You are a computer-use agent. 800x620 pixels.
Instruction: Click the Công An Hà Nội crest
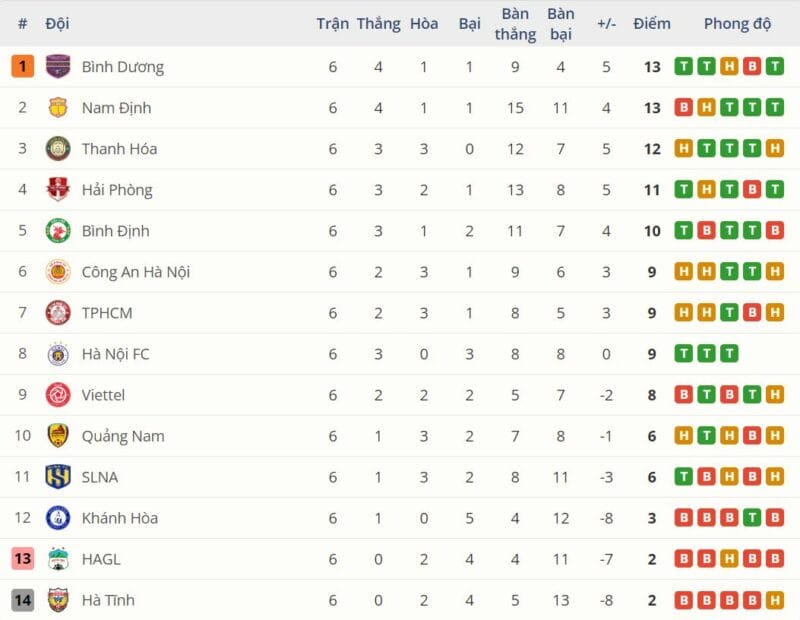point(58,272)
